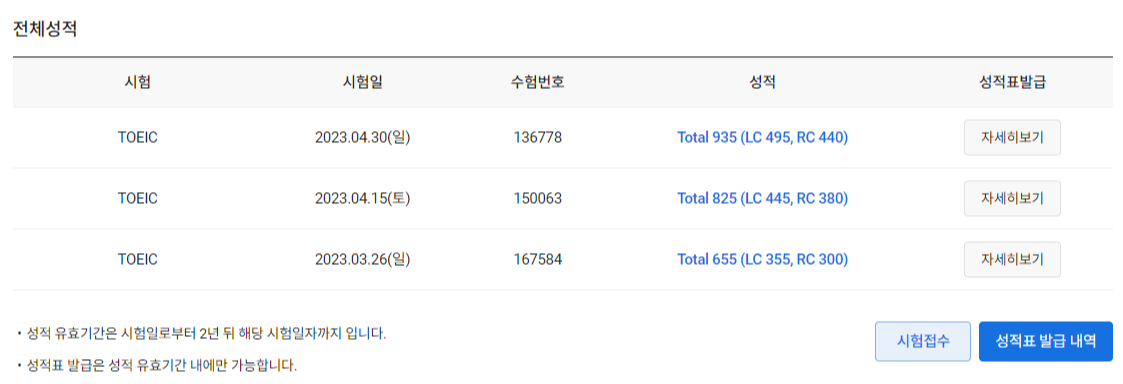Click TOEIC in the 167584 row
Screen dimensions: 1123x384
point(138,259)
